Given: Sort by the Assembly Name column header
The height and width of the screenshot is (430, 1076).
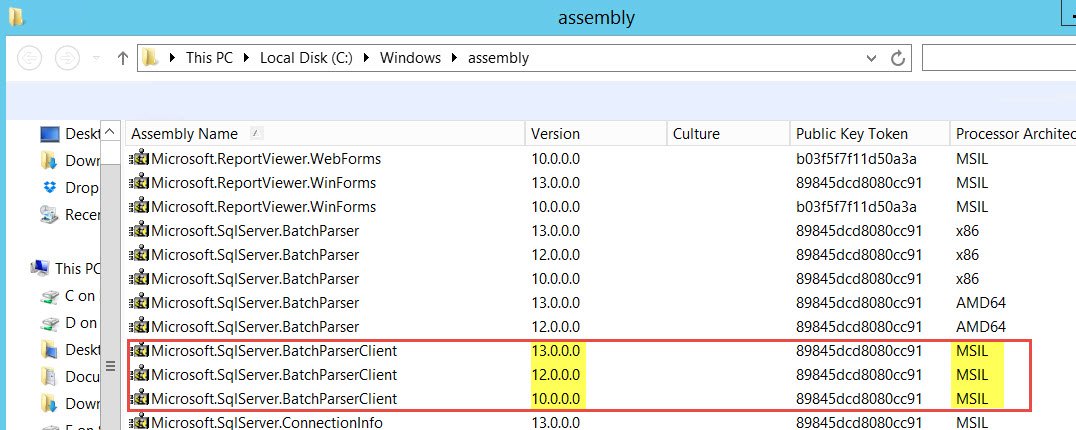Looking at the screenshot, I should 327,134.
